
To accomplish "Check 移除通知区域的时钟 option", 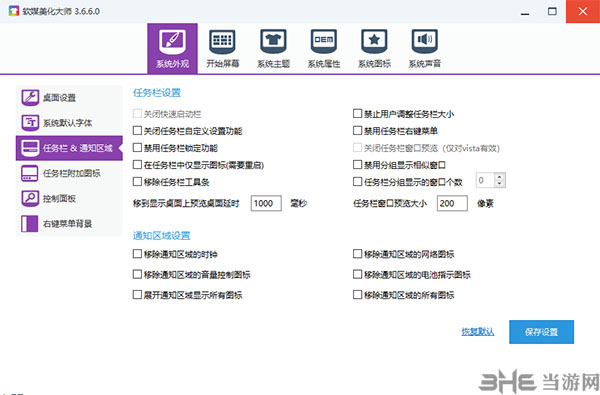I will point(137,254).
